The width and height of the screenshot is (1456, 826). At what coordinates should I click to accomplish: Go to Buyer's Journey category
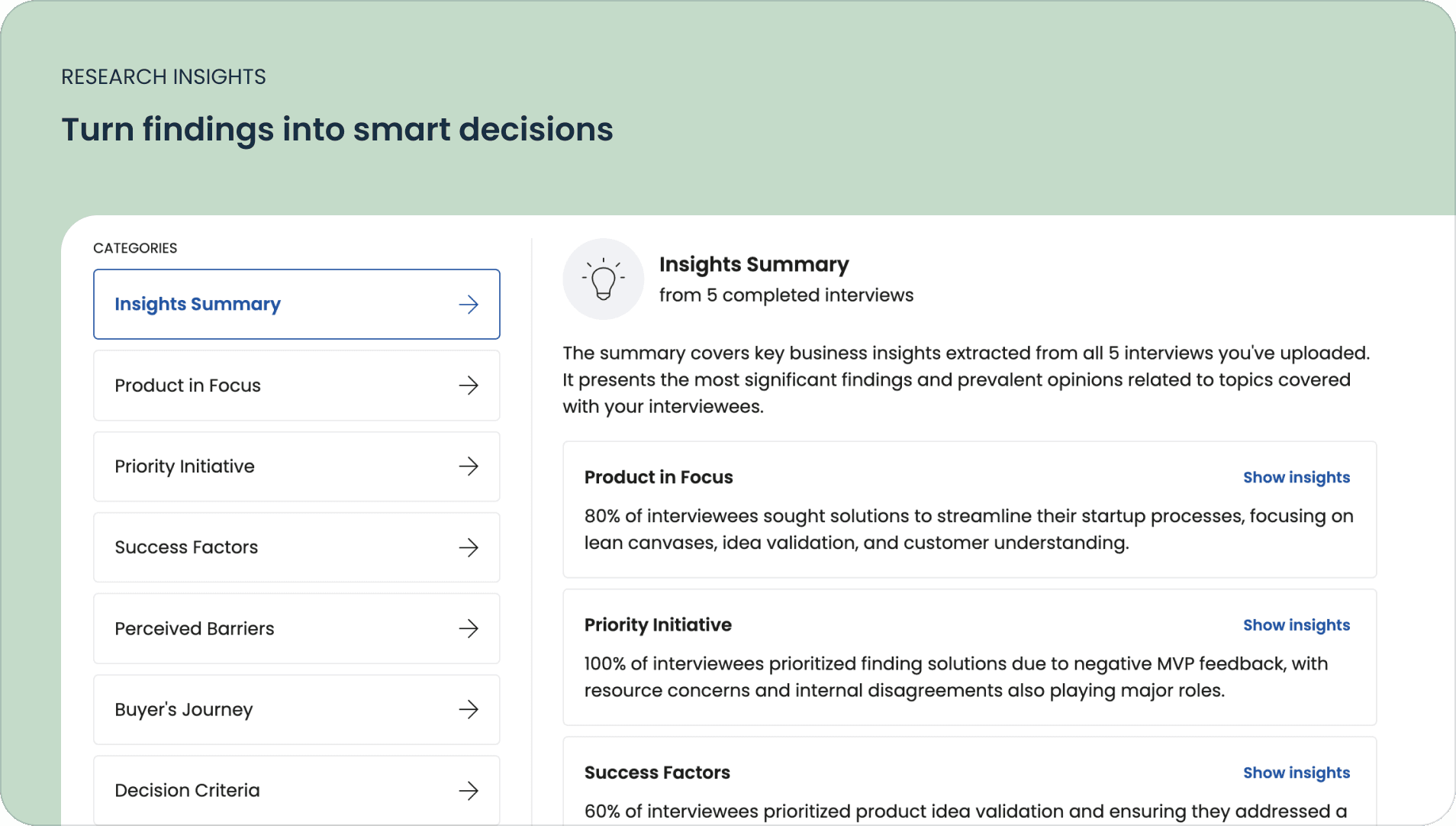(x=184, y=709)
